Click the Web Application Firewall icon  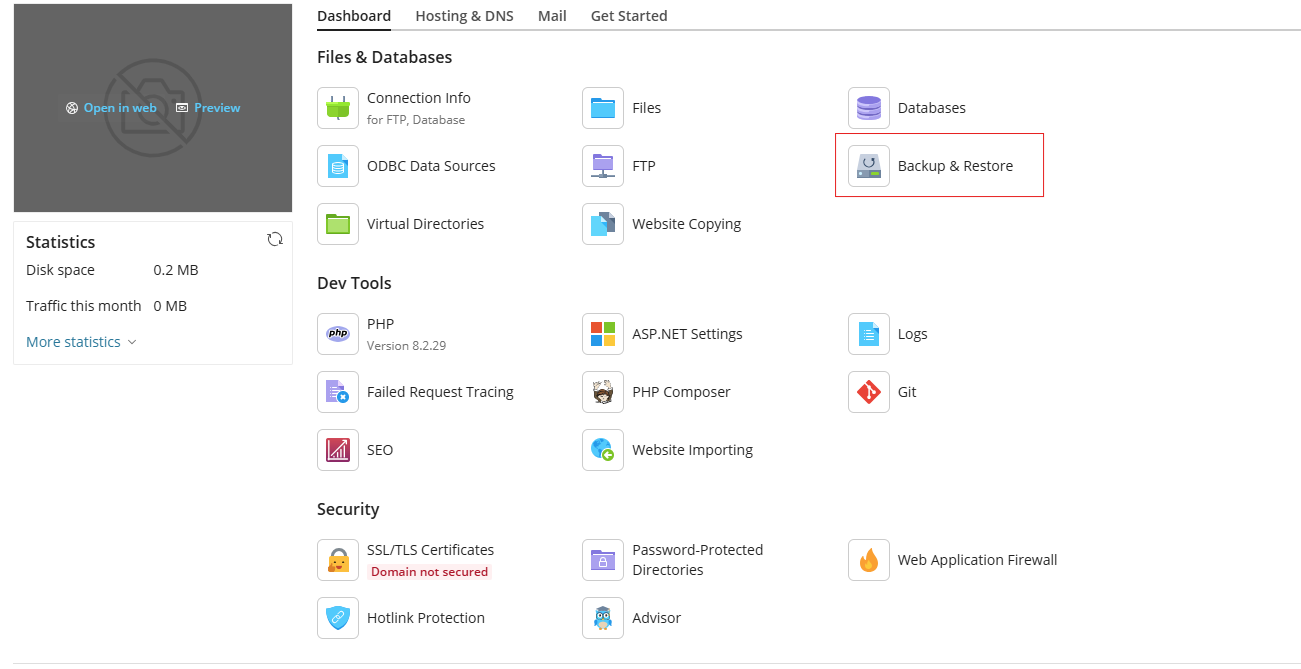(x=868, y=560)
